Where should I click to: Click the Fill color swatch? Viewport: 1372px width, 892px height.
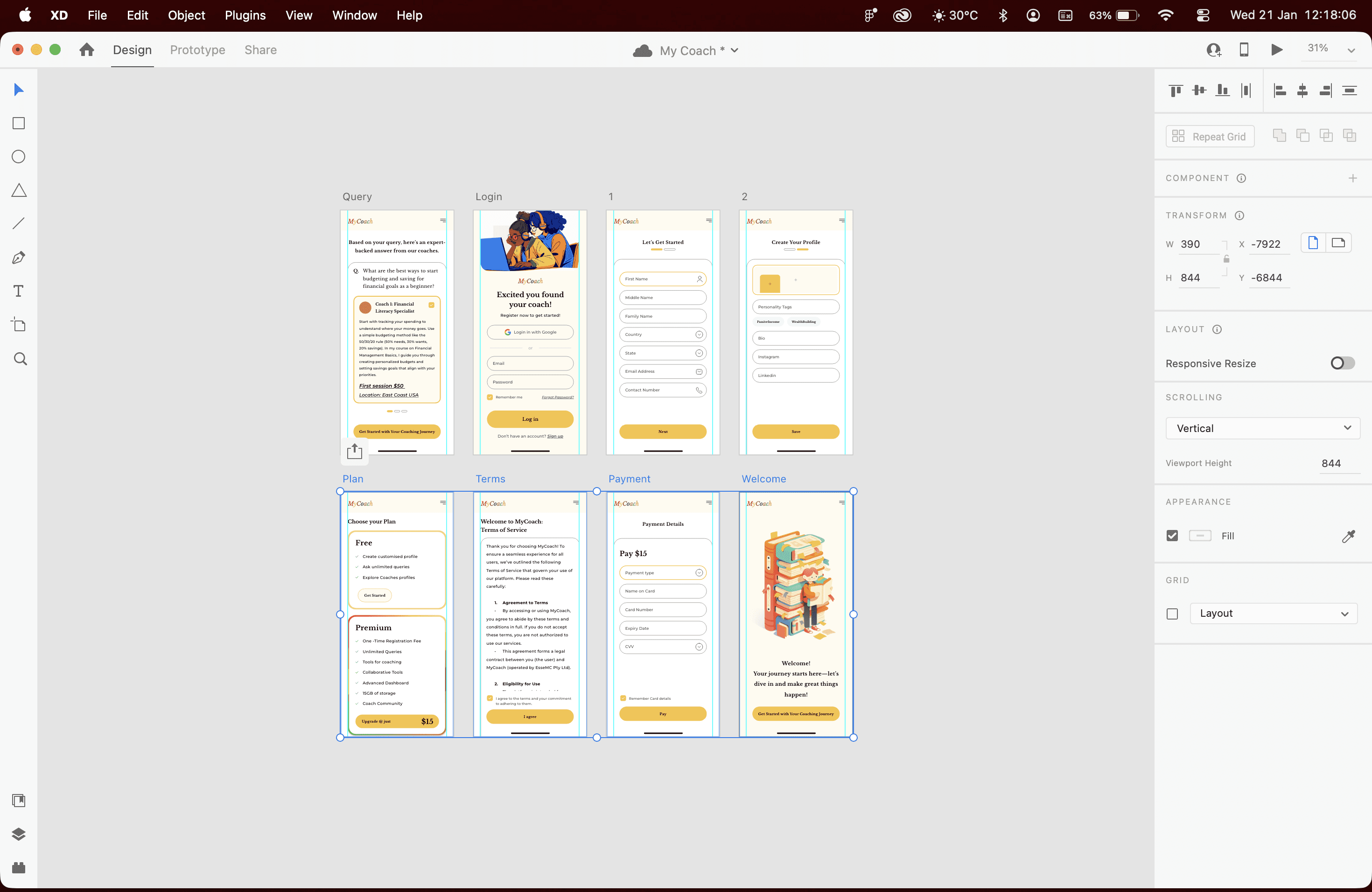(1200, 536)
